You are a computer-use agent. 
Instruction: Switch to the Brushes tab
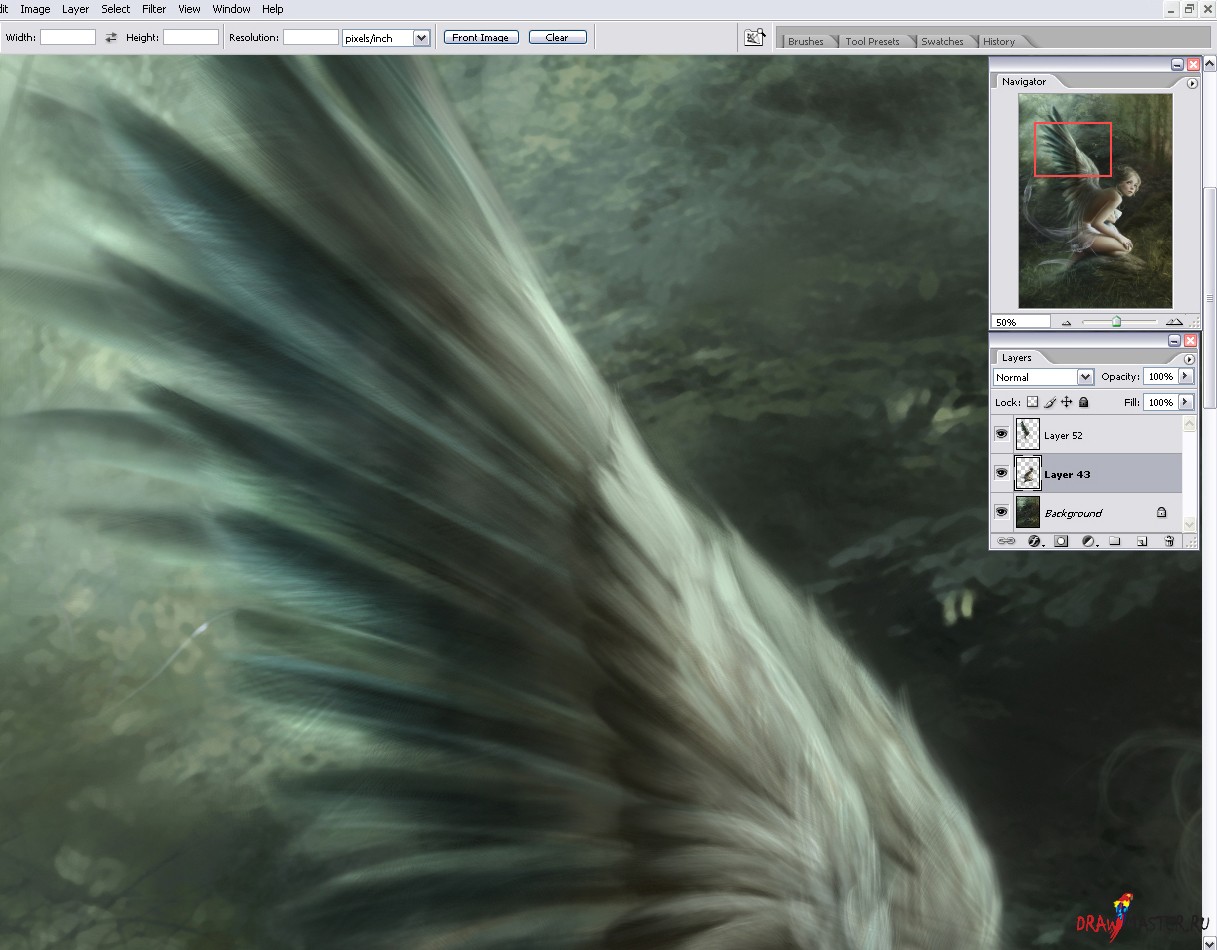pyautogui.click(x=806, y=41)
